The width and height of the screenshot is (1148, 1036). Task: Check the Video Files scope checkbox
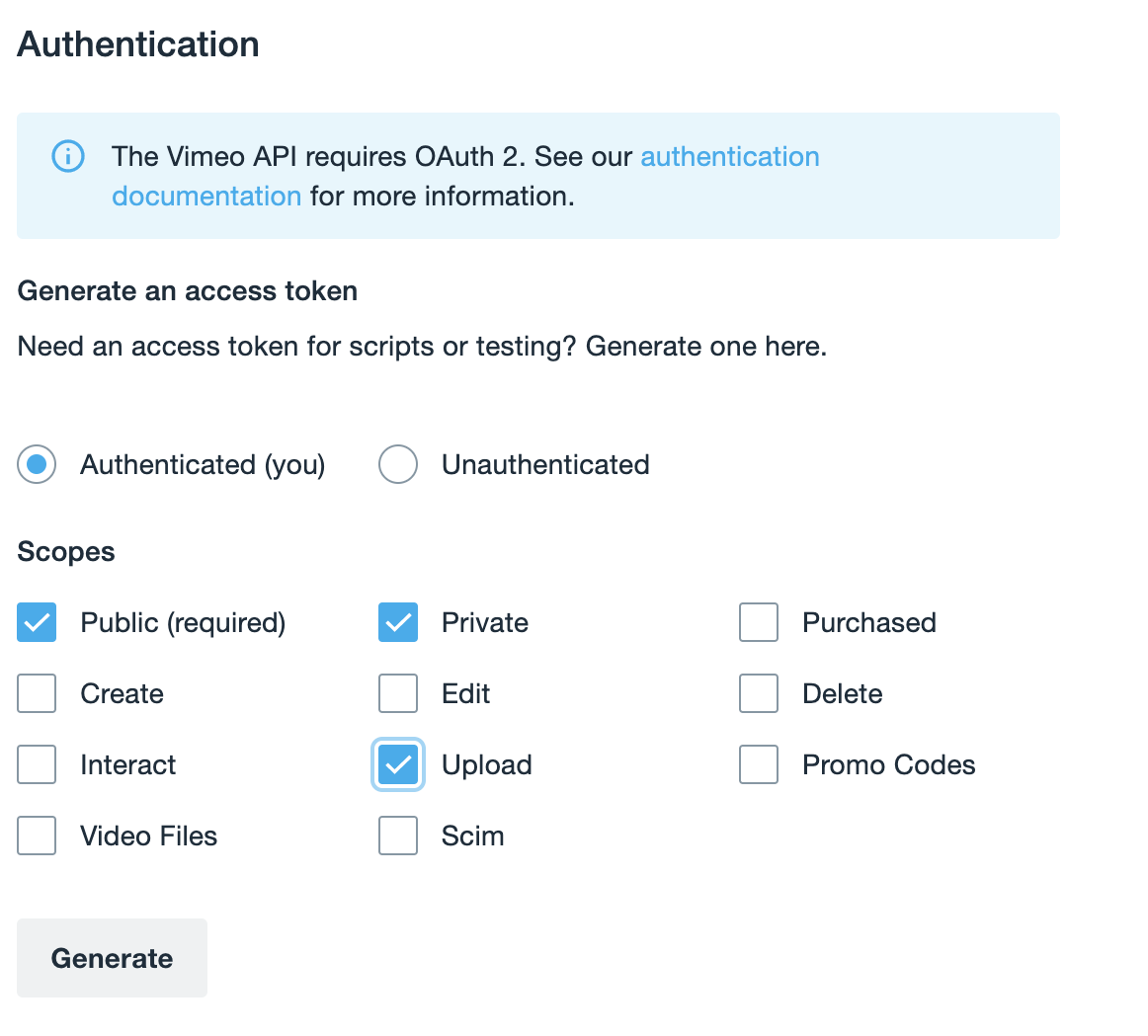37,836
